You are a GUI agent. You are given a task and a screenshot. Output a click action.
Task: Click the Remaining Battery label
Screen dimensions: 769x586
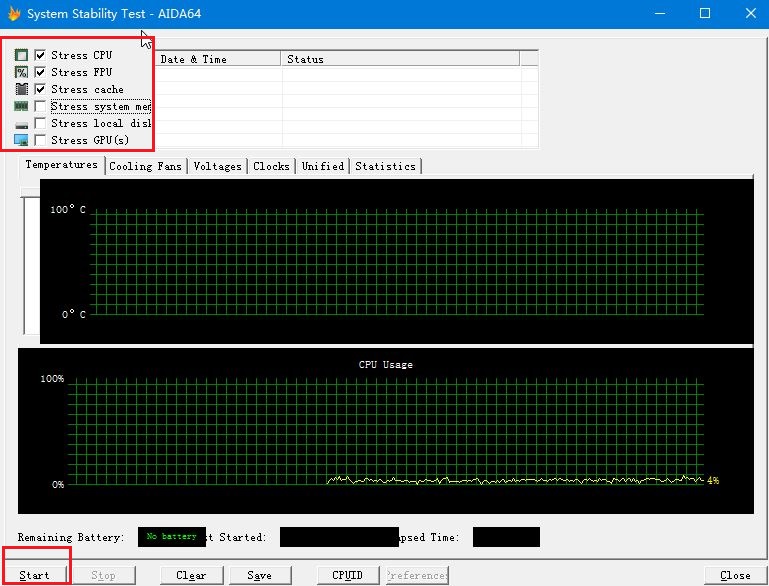tap(71, 537)
